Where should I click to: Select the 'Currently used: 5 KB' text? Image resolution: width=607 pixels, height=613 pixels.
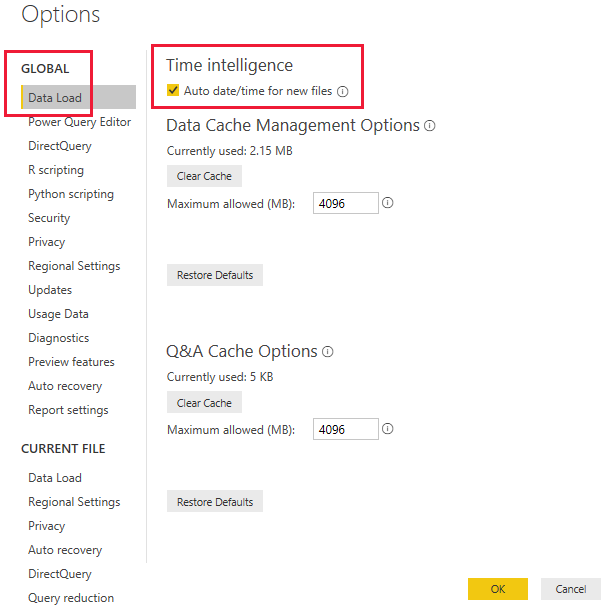click(x=220, y=377)
